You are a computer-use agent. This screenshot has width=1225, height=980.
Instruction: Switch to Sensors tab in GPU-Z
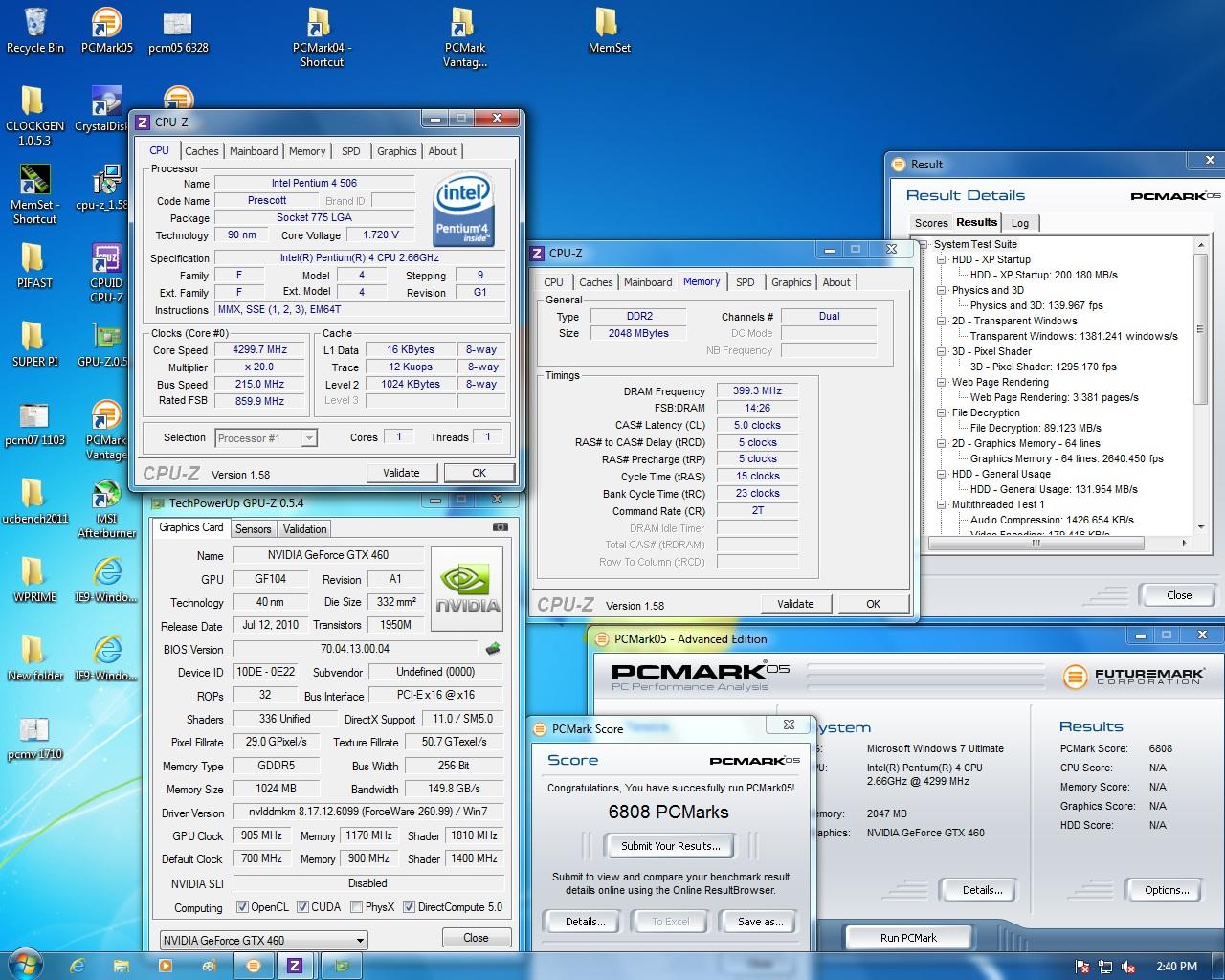coord(253,528)
